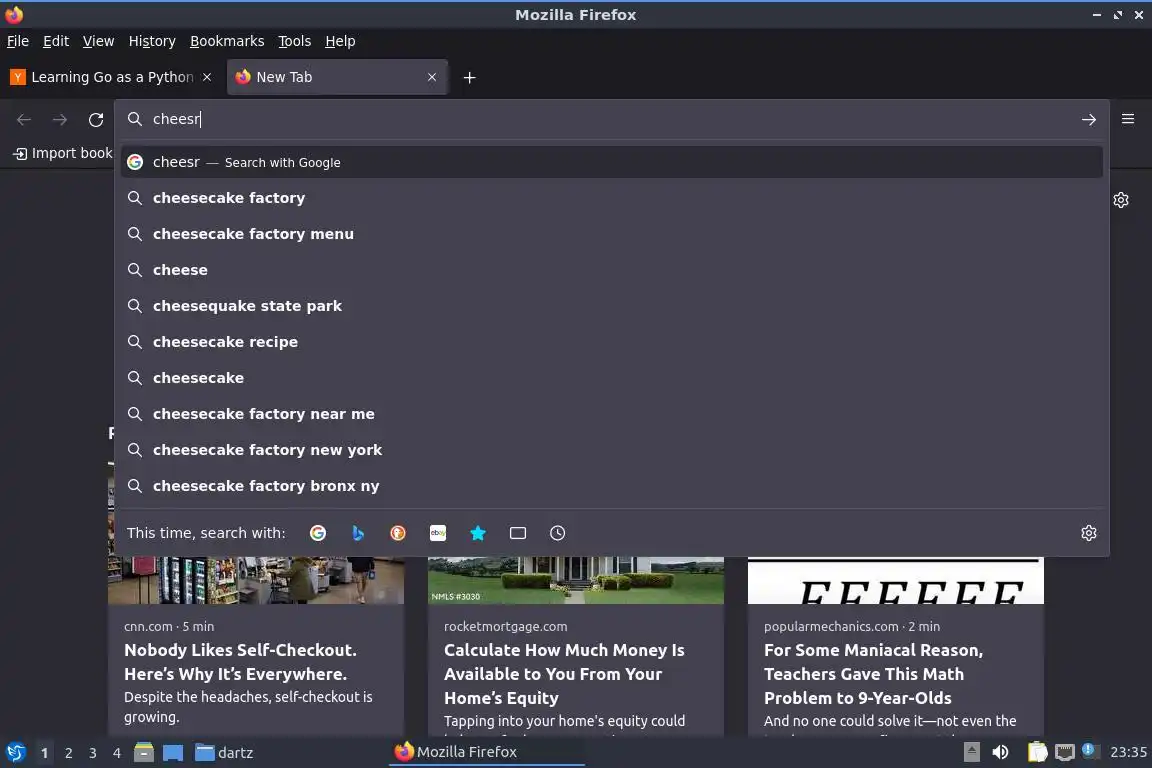Search this time with eBay icon

pyautogui.click(x=438, y=533)
